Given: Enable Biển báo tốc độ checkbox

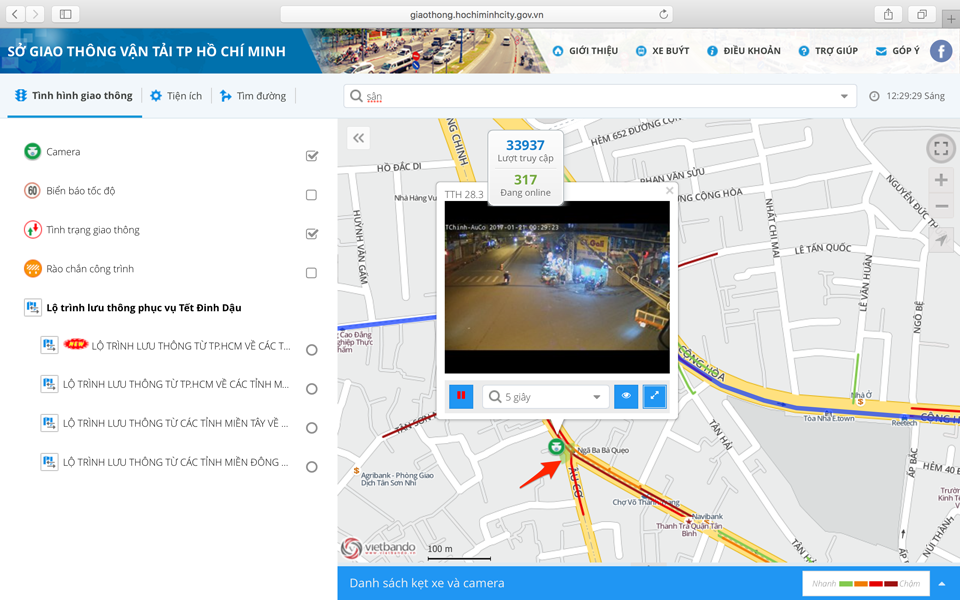Looking at the screenshot, I should 311,195.
